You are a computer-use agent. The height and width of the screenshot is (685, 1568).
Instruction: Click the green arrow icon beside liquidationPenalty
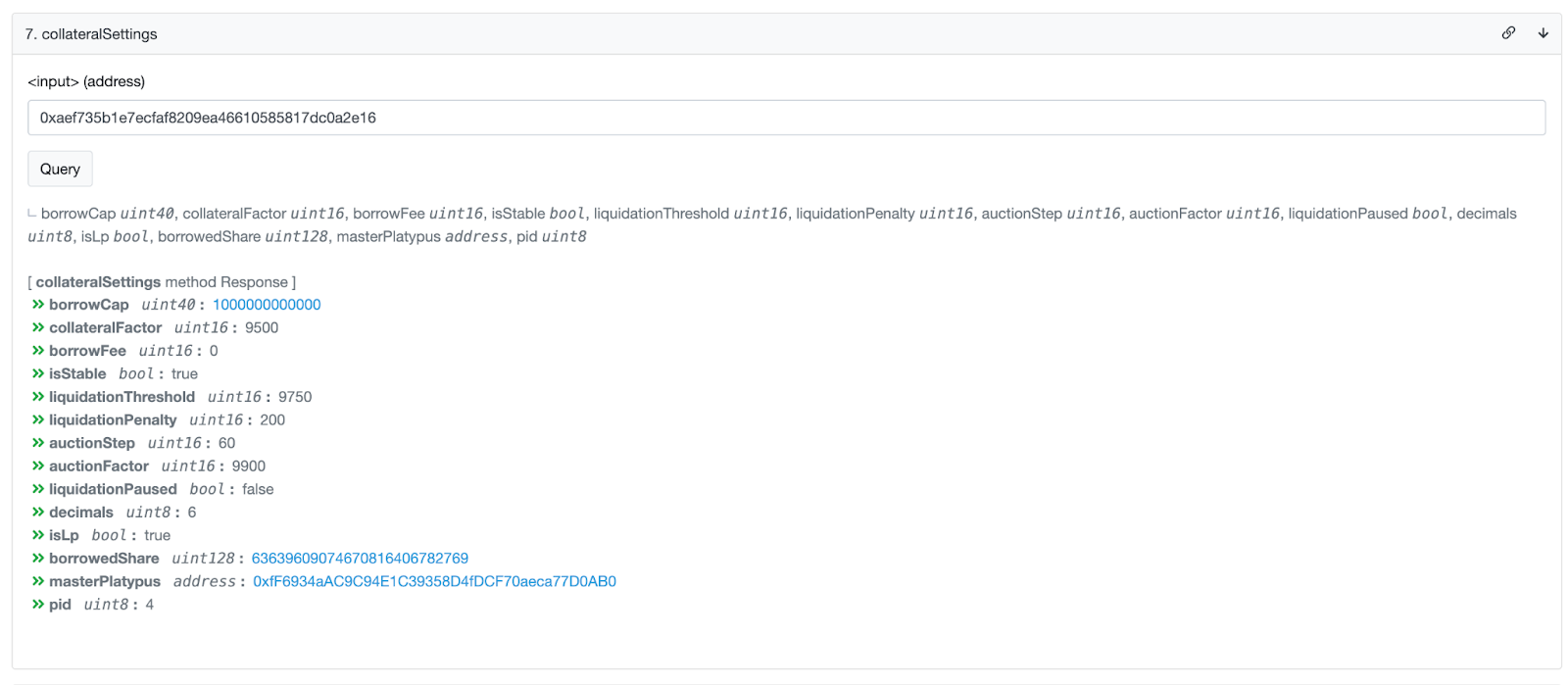click(38, 420)
